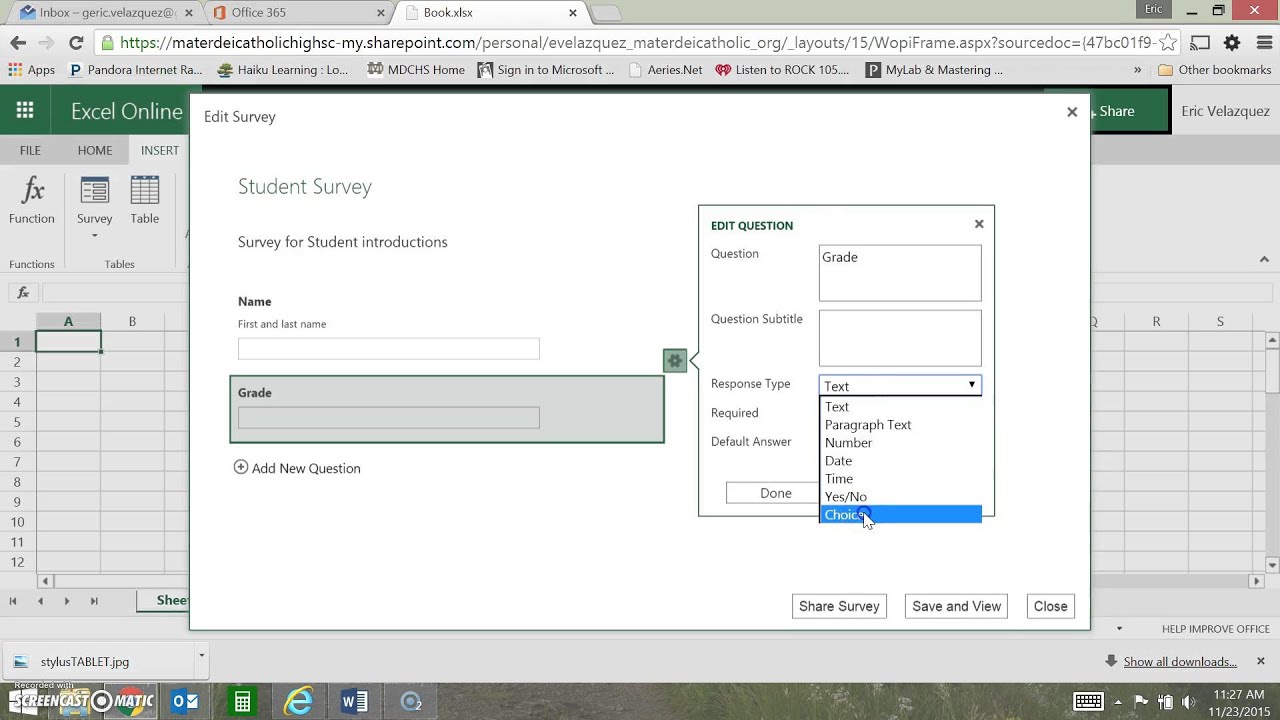Click the volume icon in system tray

point(1189,701)
